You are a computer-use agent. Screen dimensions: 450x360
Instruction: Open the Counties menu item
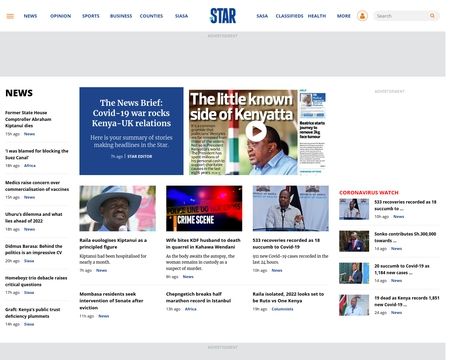click(x=151, y=16)
